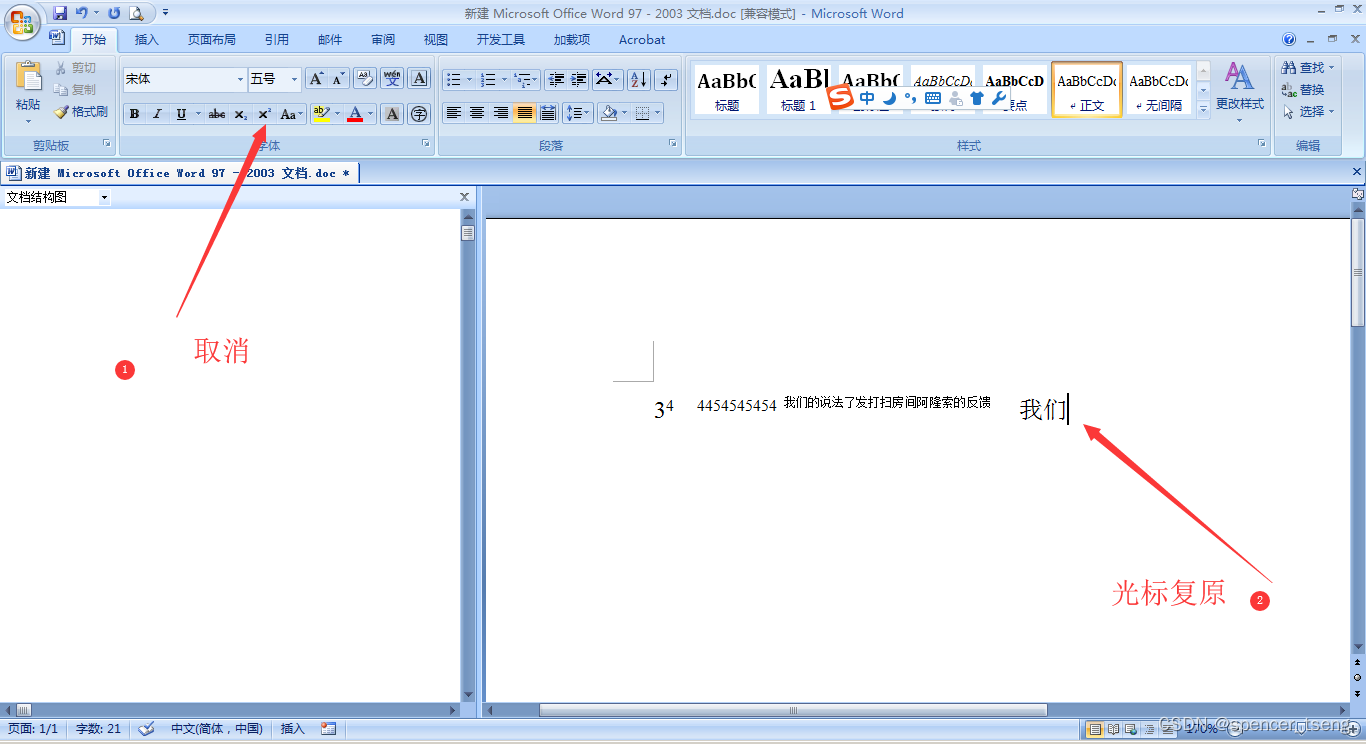
Task: Turn off superscript formatting
Action: (x=264, y=114)
